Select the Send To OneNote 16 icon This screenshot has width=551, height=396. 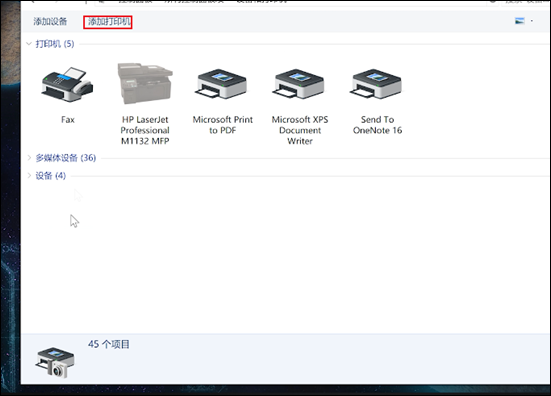click(376, 84)
